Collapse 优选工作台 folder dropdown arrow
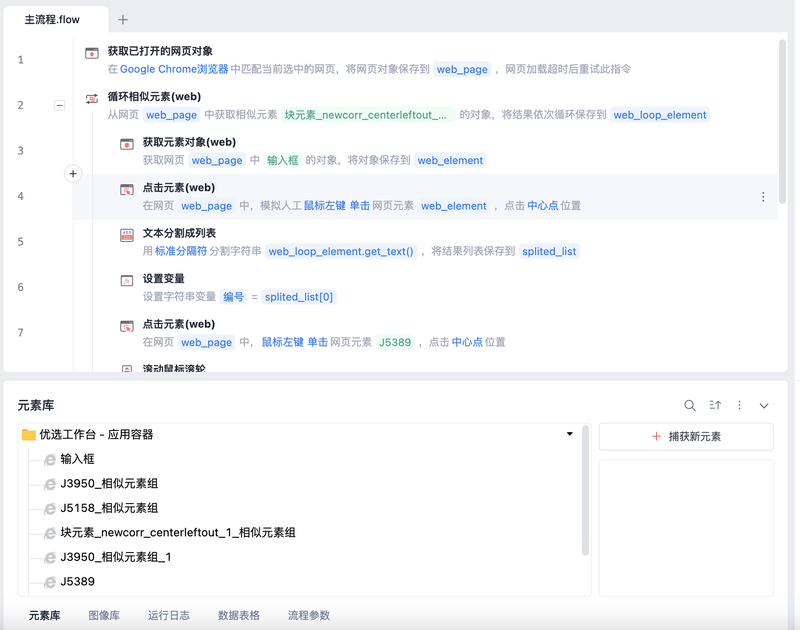The image size is (800, 630). (570, 434)
